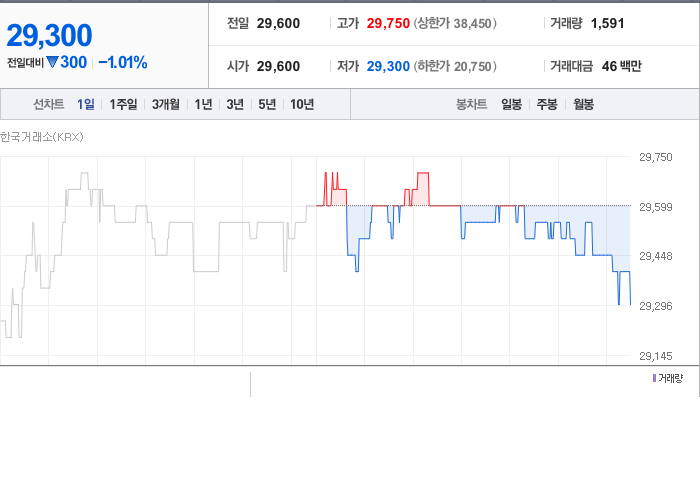Screen dimensions: 700x490
Task: Switch to 월봉 candle chart
Action: (583, 104)
